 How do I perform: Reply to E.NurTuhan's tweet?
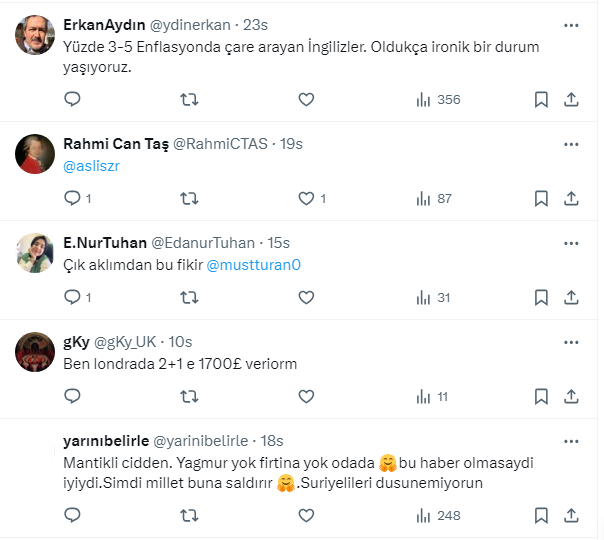click(x=72, y=297)
